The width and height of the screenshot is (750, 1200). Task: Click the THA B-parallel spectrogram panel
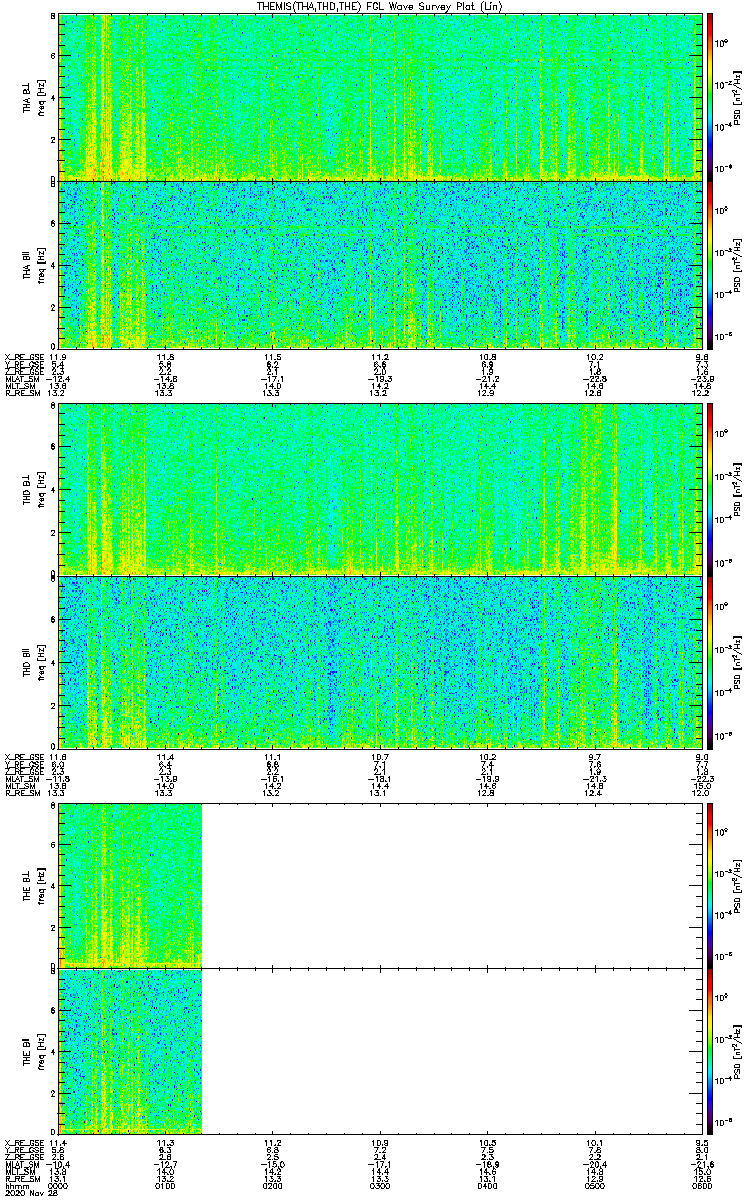point(380,263)
